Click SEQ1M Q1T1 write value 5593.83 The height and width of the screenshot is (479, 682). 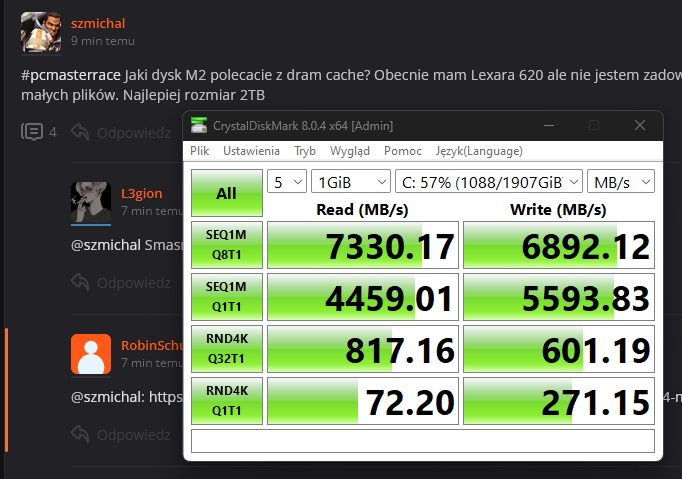click(559, 297)
